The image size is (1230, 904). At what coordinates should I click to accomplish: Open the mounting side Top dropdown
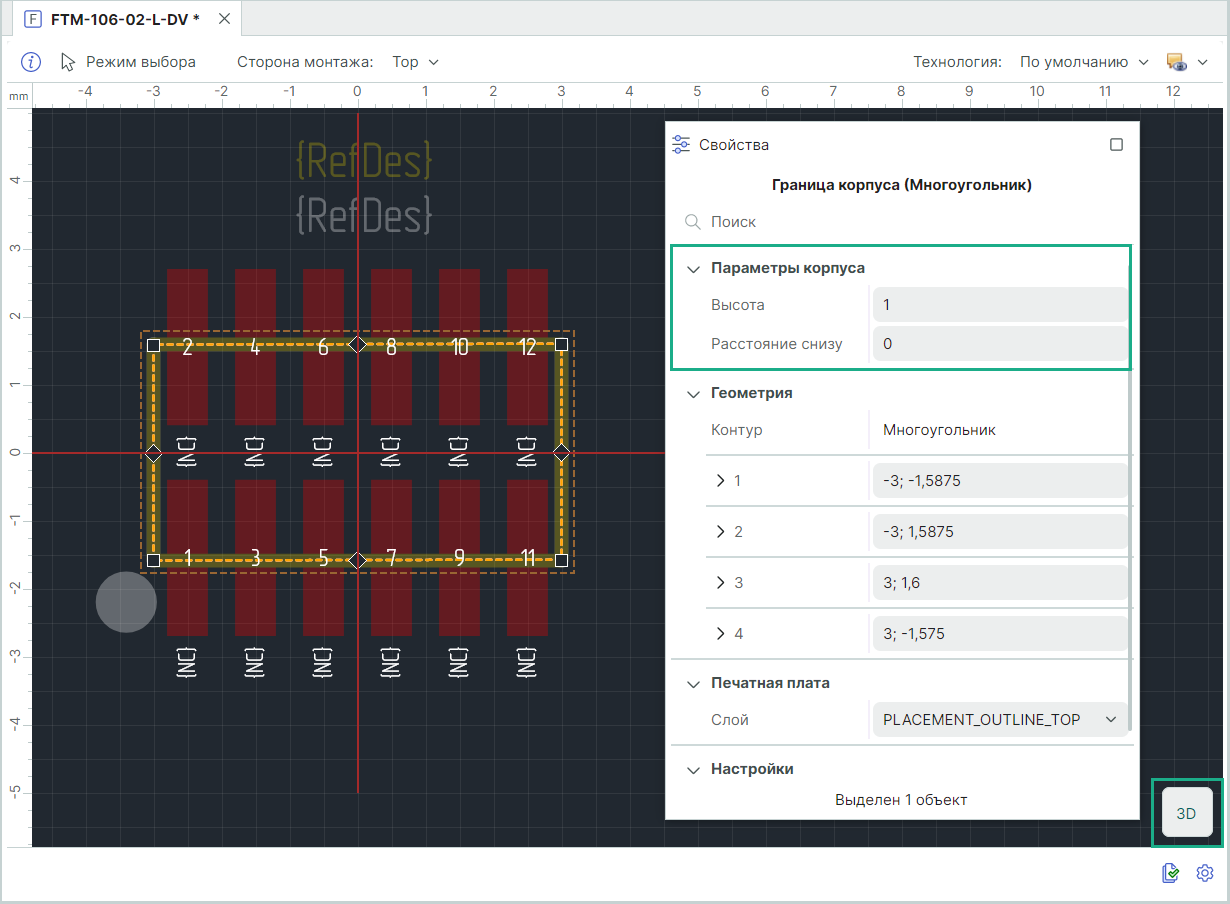pyautogui.click(x=415, y=62)
